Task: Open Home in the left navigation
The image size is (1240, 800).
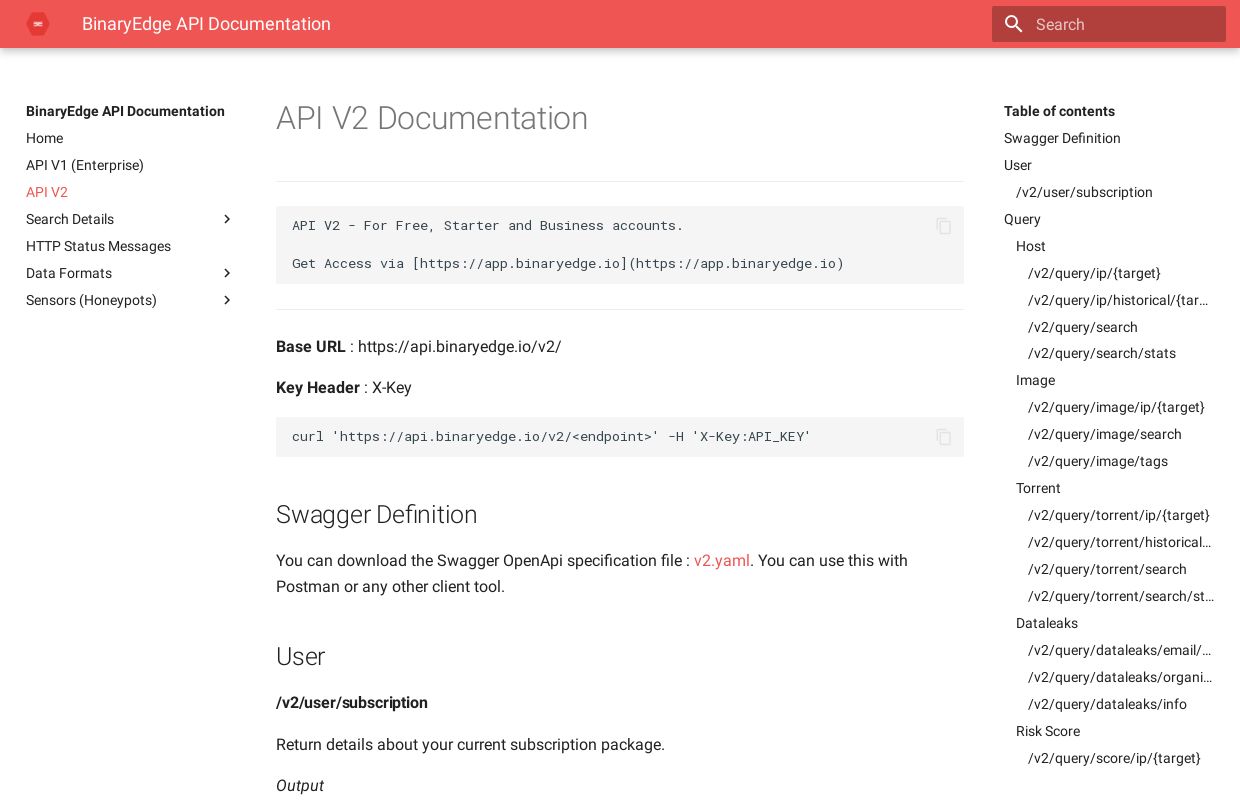Action: 44,138
